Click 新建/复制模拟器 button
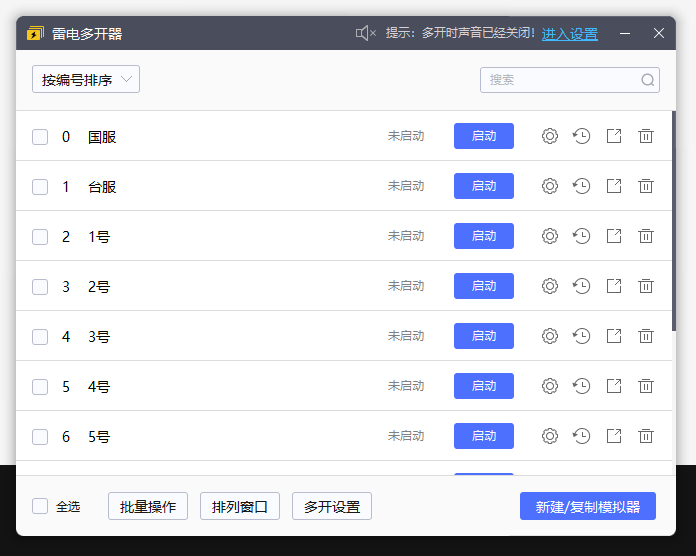Image resolution: width=696 pixels, height=556 pixels. (588, 506)
